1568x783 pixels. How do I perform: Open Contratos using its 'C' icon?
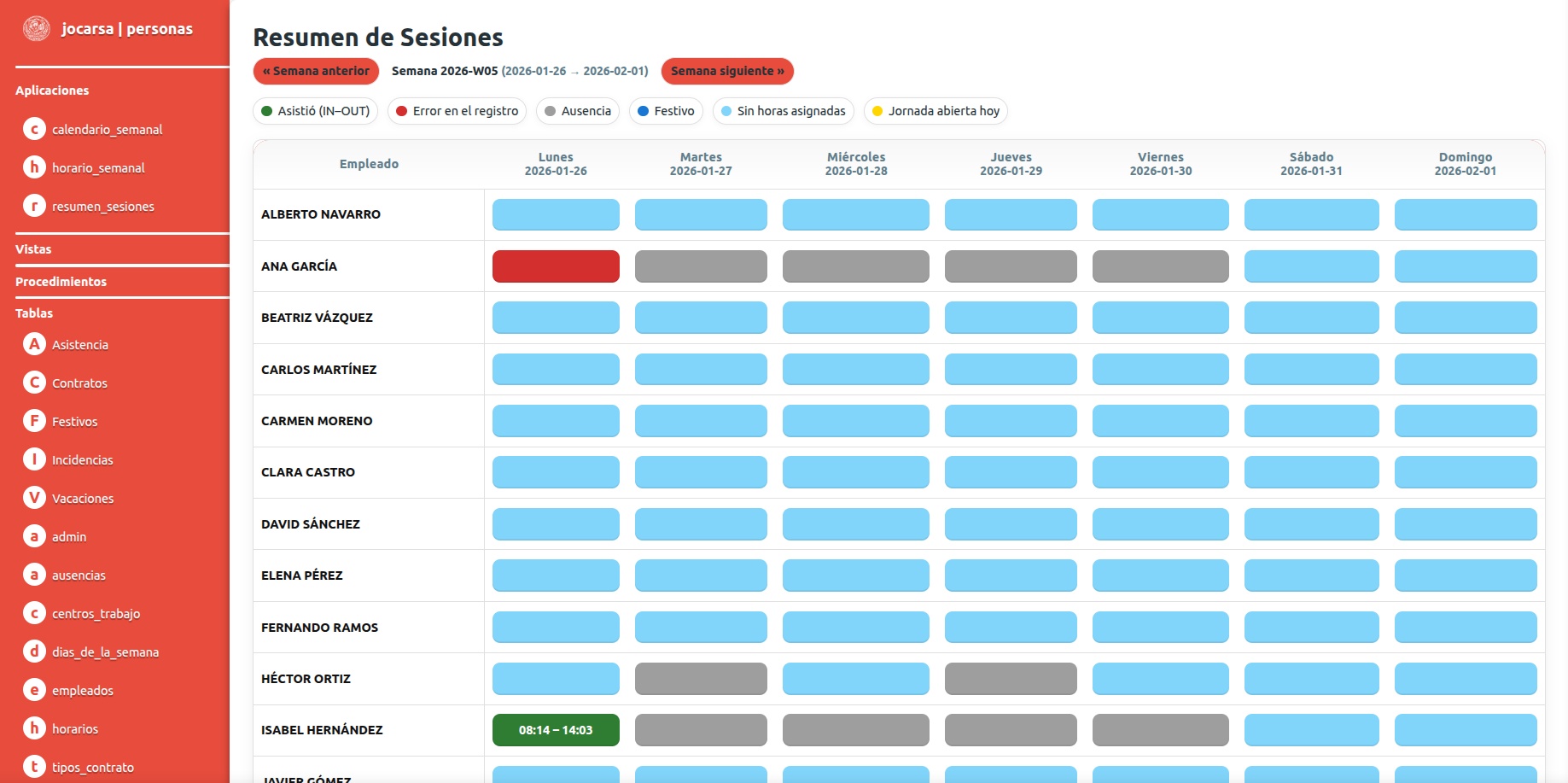coord(34,383)
